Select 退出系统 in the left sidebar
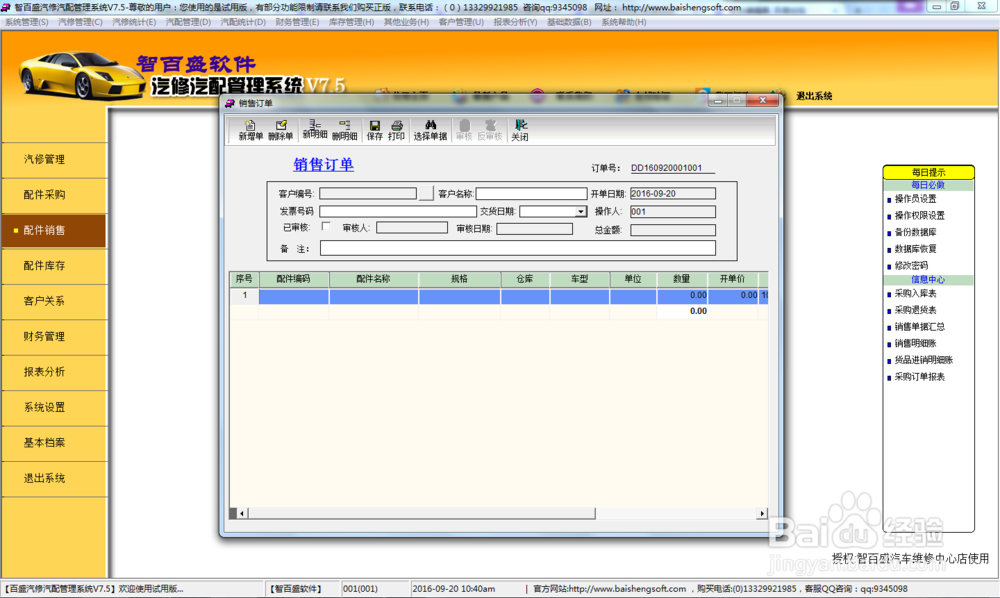 54,478
